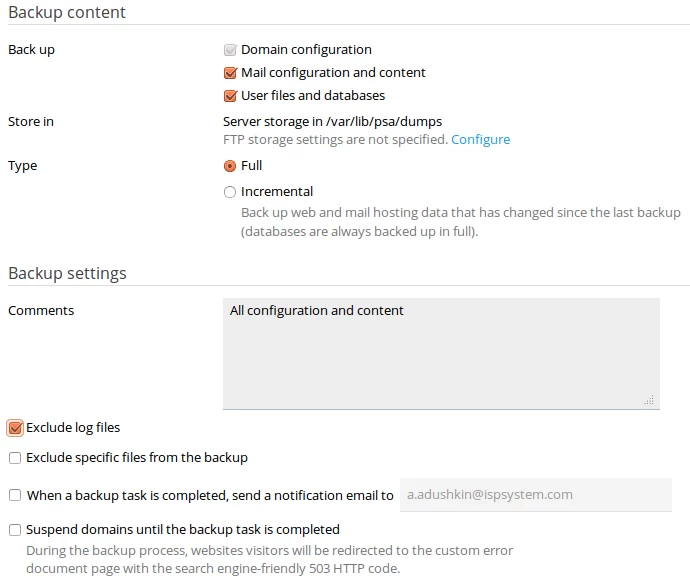
Task: Click the User files and databases label
Action: tap(313, 95)
